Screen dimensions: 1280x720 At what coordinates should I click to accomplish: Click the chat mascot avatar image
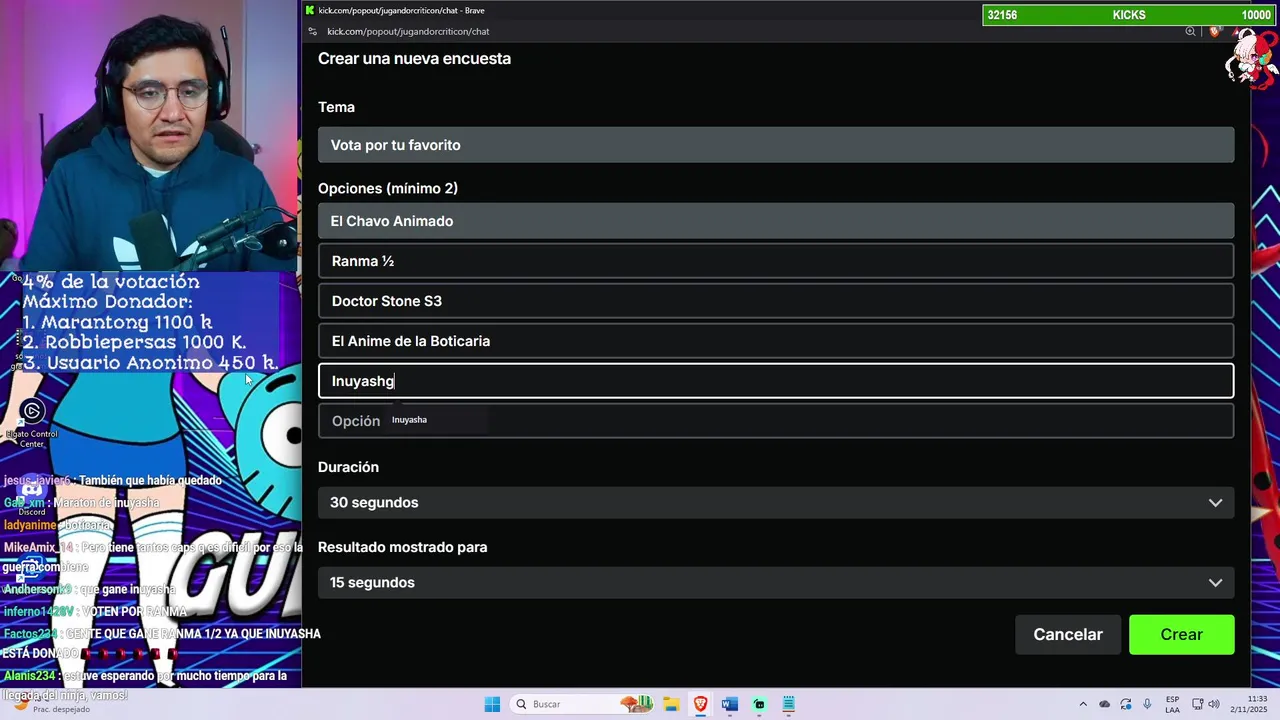[1252, 60]
